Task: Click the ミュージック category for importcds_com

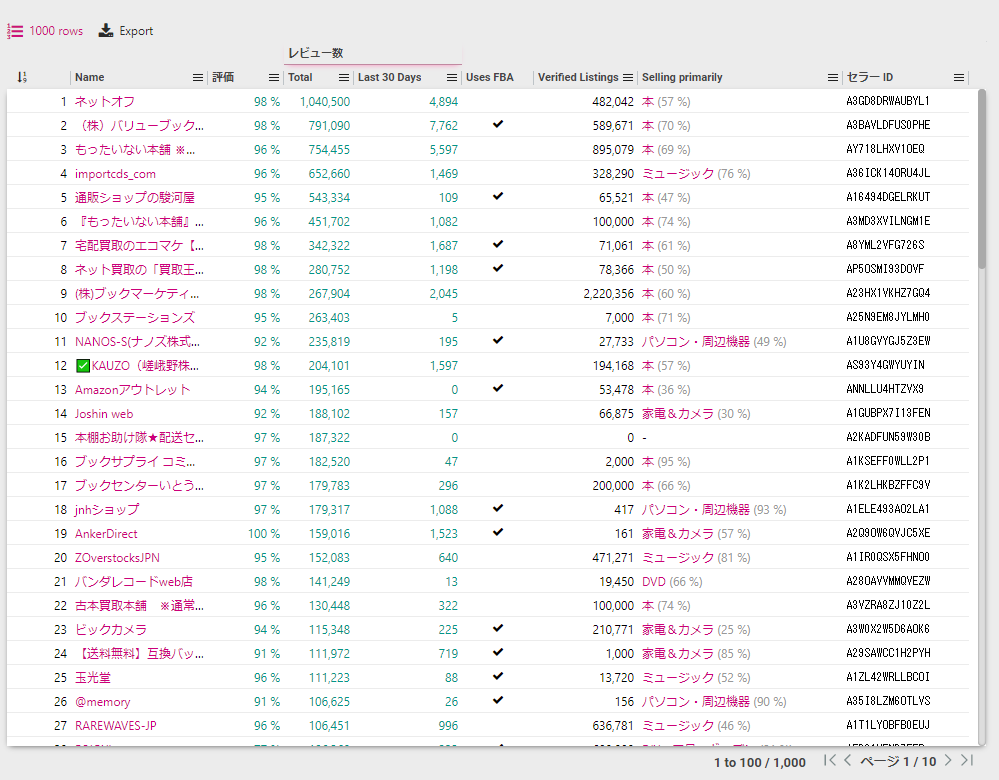Action: pyautogui.click(x=678, y=174)
